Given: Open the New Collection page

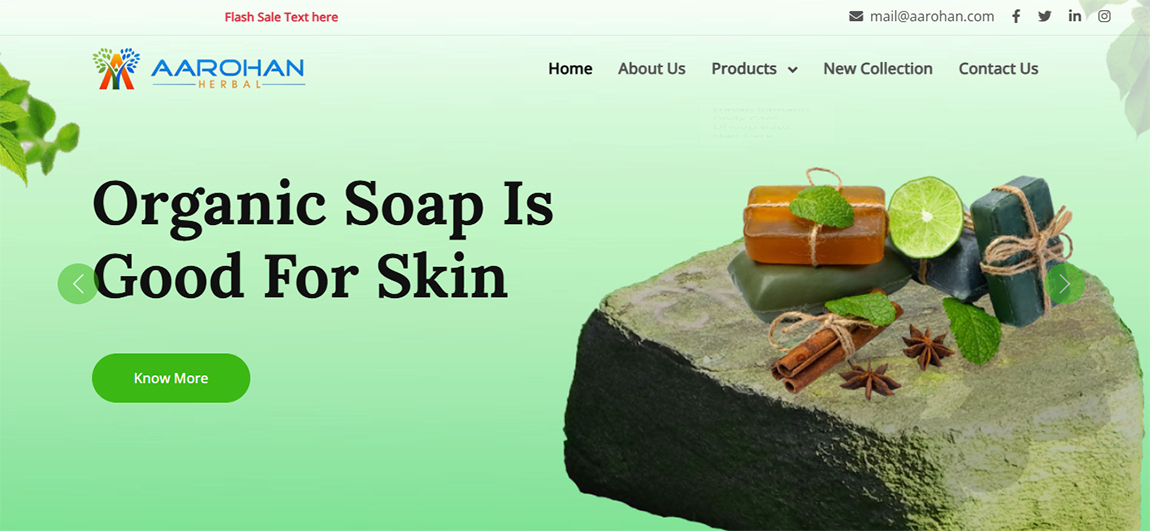Looking at the screenshot, I should click(878, 69).
